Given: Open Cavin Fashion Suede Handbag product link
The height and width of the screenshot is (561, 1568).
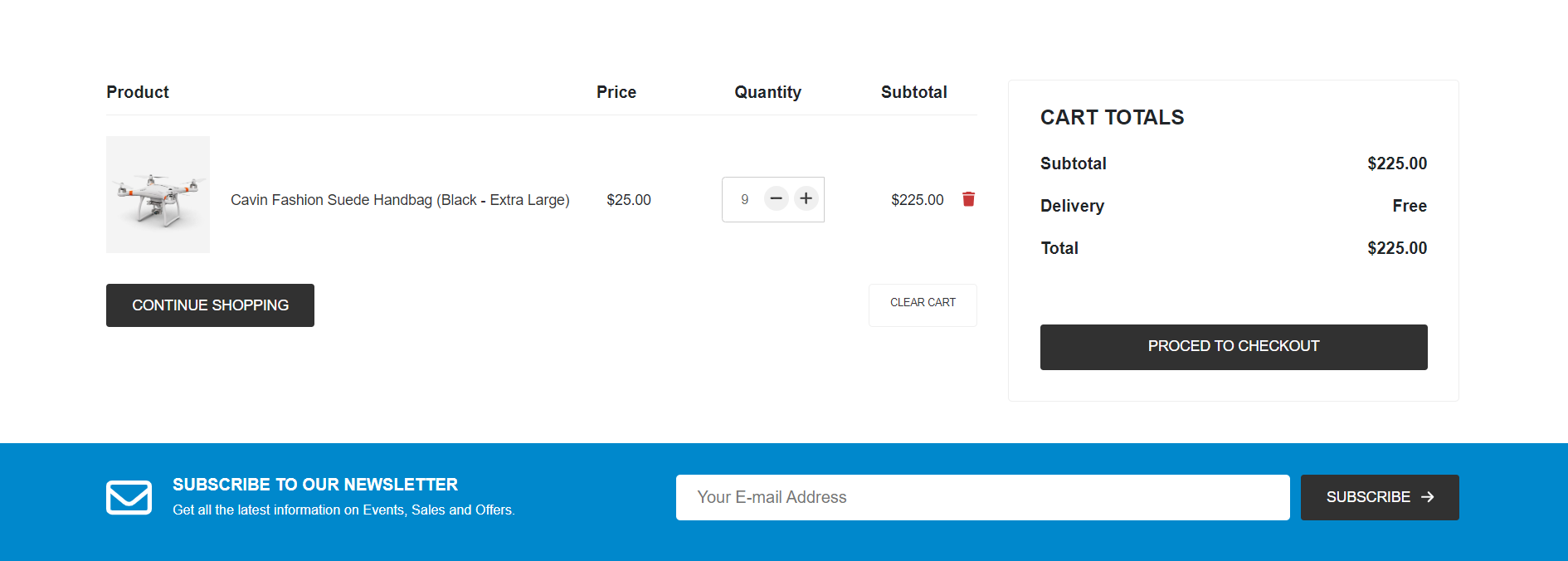Looking at the screenshot, I should pyautogui.click(x=400, y=200).
